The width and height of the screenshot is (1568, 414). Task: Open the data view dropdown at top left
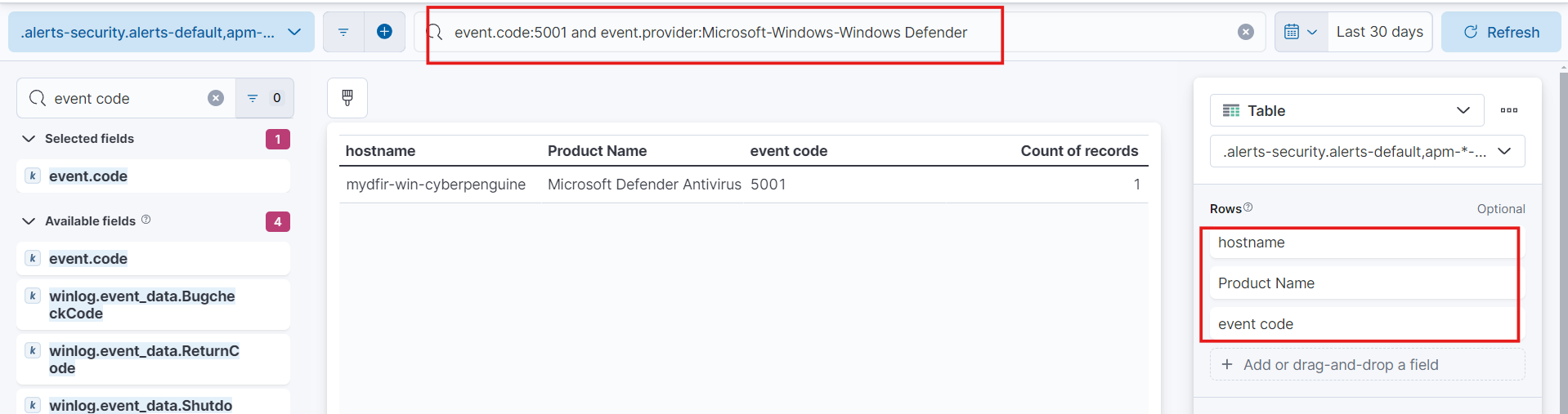click(x=161, y=32)
